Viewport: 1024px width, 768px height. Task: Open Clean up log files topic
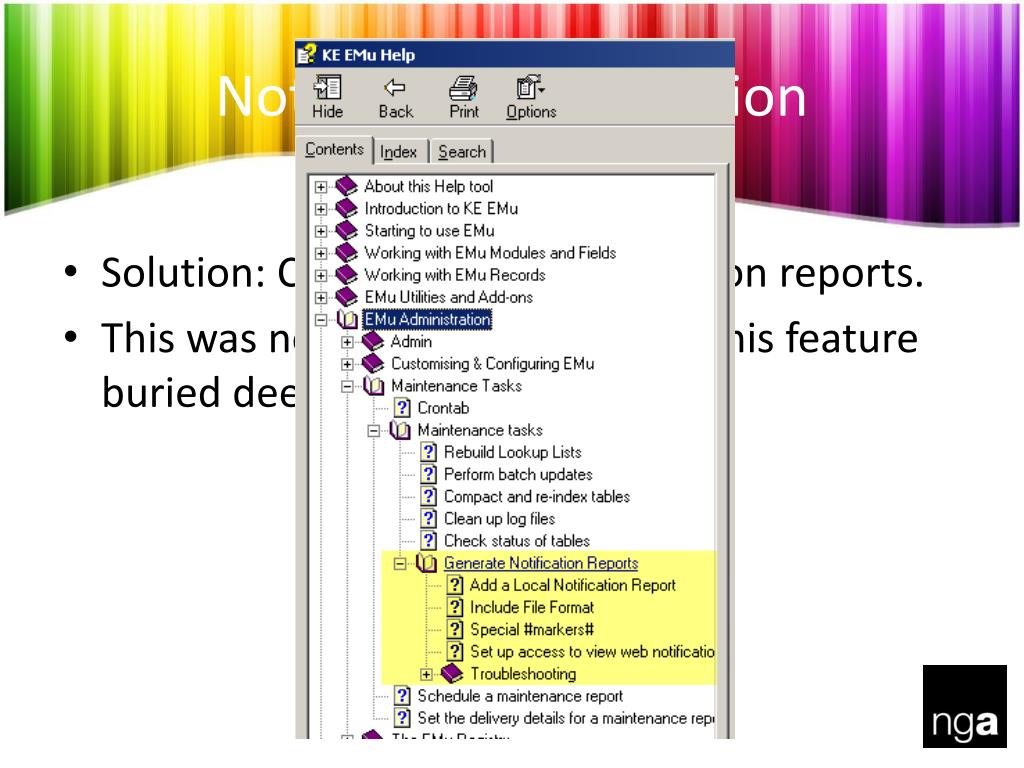(x=500, y=519)
